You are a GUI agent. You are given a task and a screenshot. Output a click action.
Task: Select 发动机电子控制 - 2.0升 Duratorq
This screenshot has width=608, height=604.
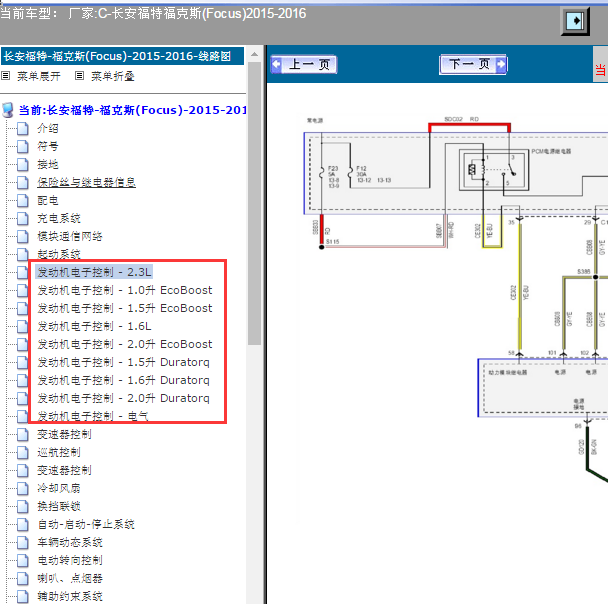click(x=123, y=399)
